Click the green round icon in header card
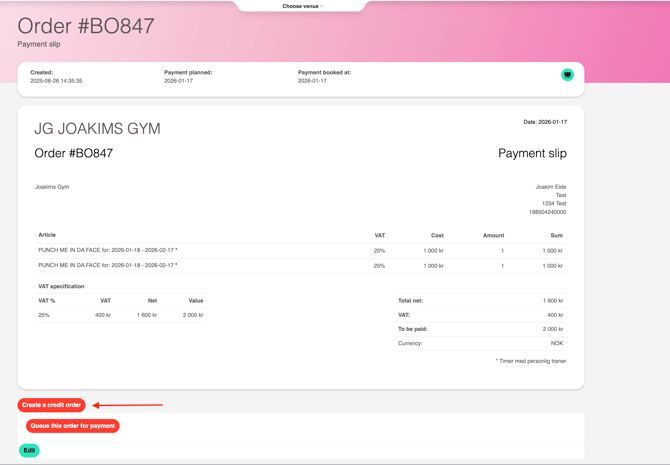The width and height of the screenshot is (670, 465). [x=567, y=75]
